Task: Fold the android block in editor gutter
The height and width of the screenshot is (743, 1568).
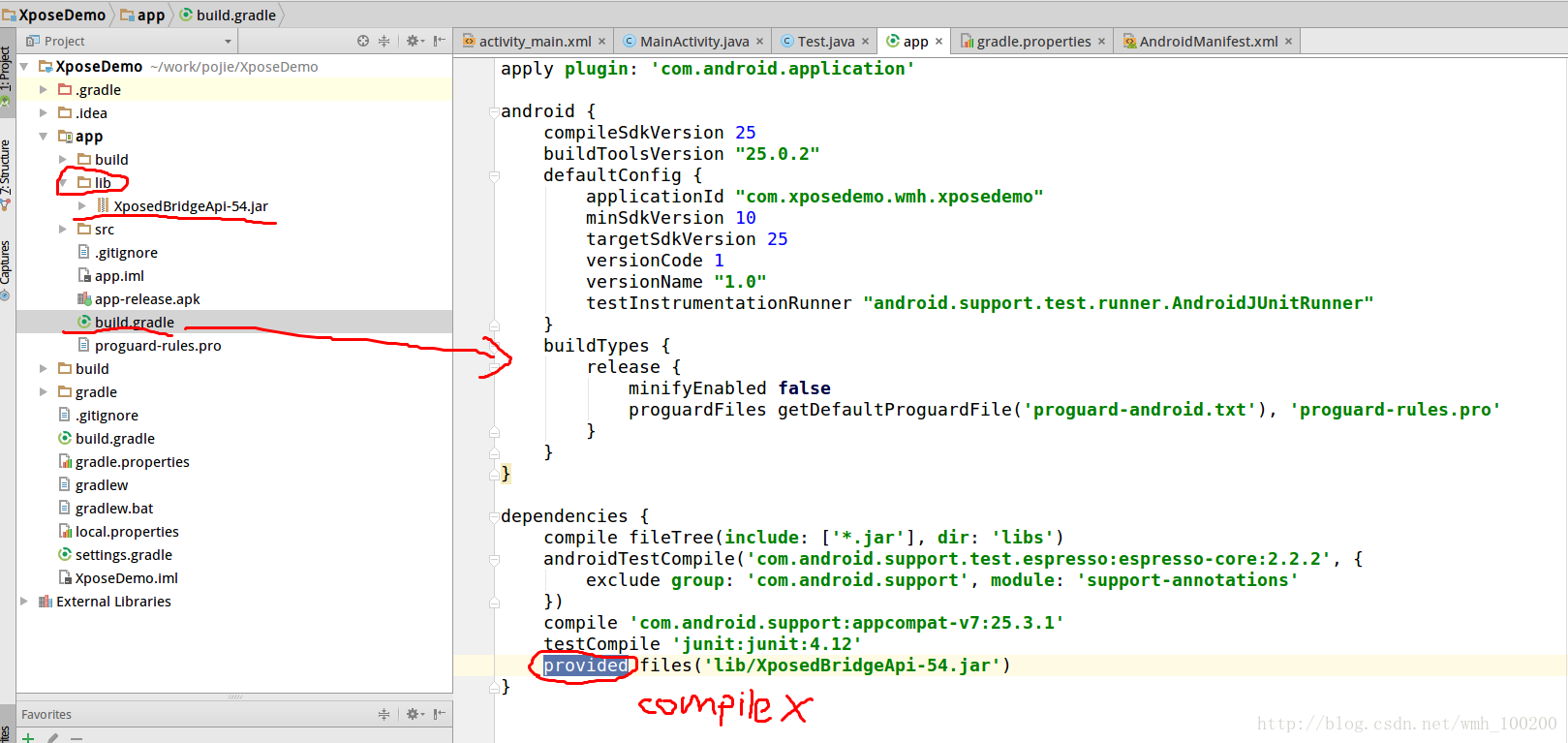Action: [494, 111]
